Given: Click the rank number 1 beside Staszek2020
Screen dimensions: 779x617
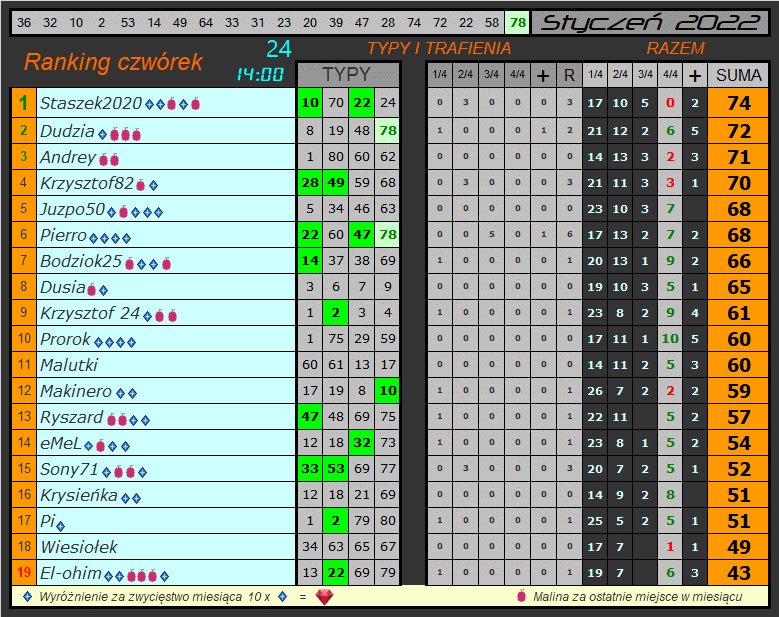Looking at the screenshot, I should [23, 103].
